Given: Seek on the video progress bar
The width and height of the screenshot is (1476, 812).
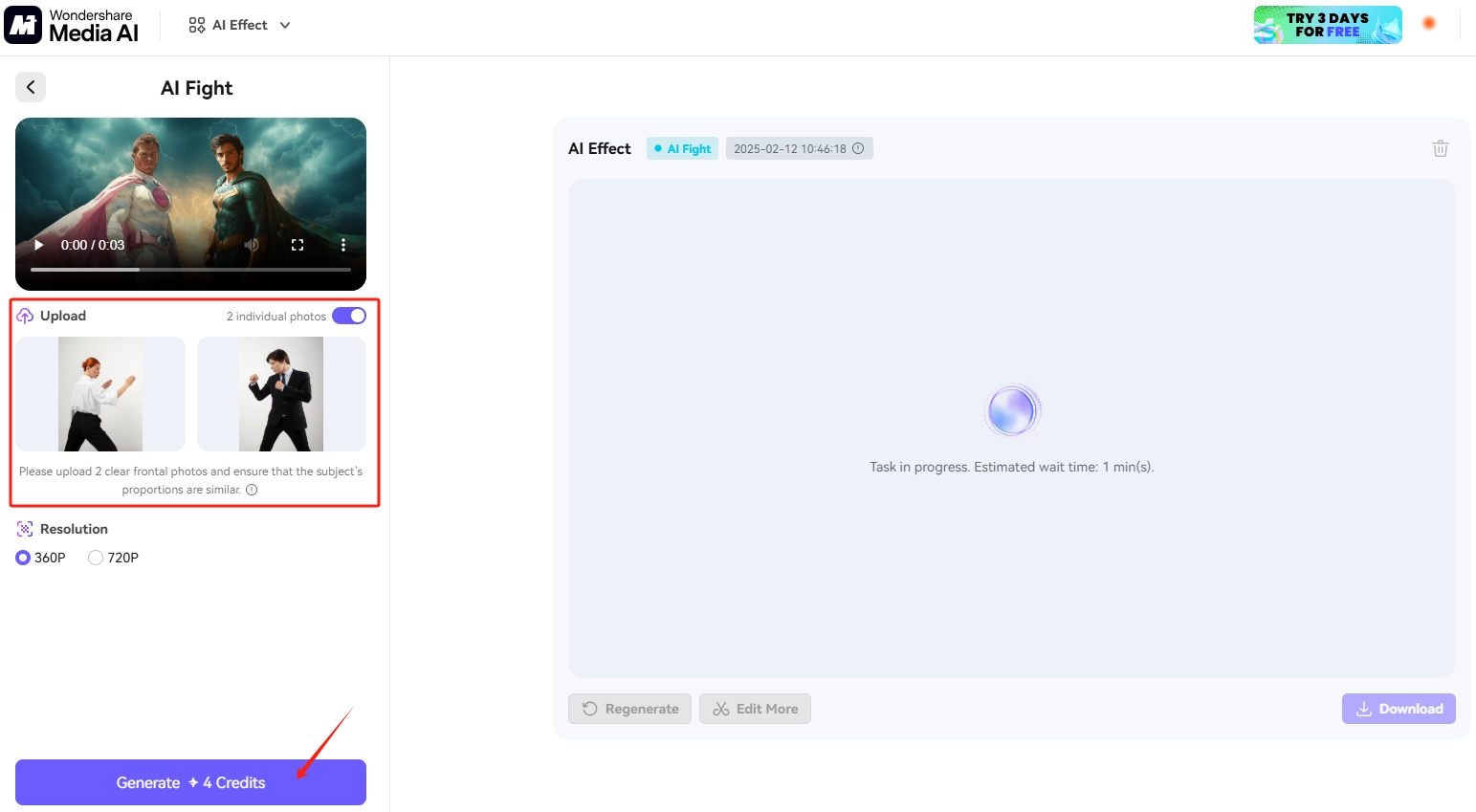Looking at the screenshot, I should pos(190,270).
